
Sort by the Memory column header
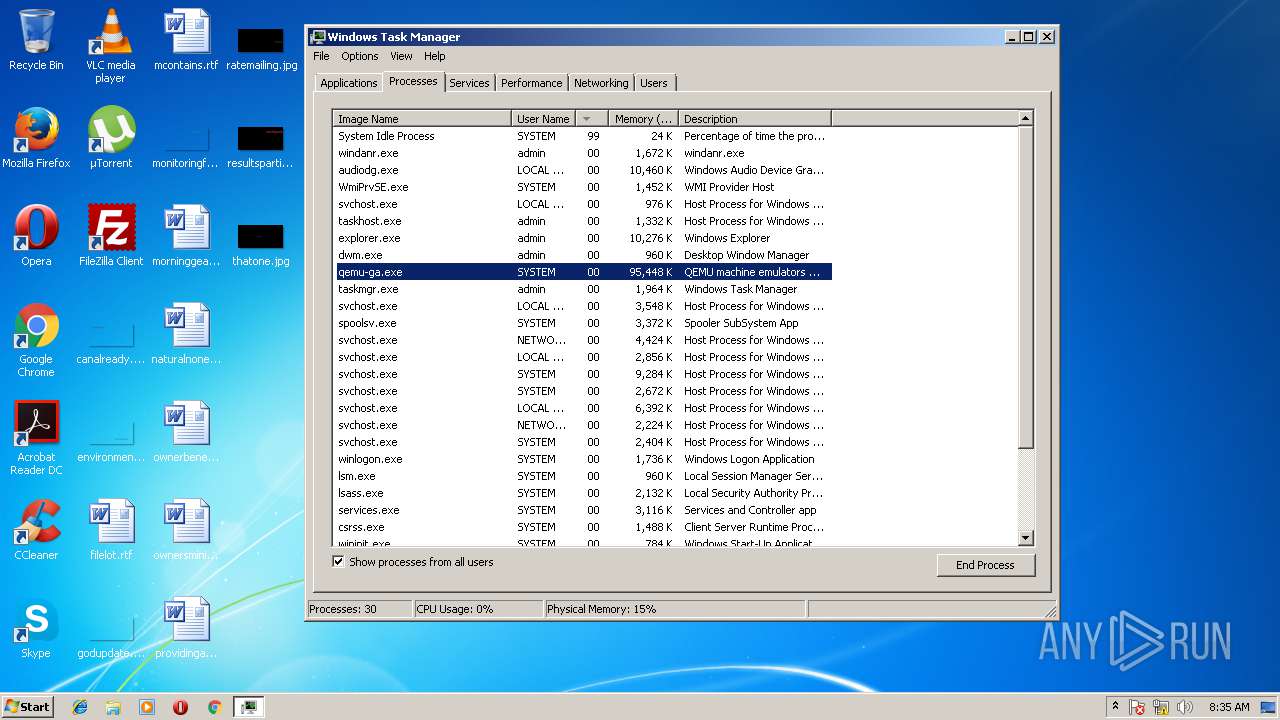pos(643,119)
